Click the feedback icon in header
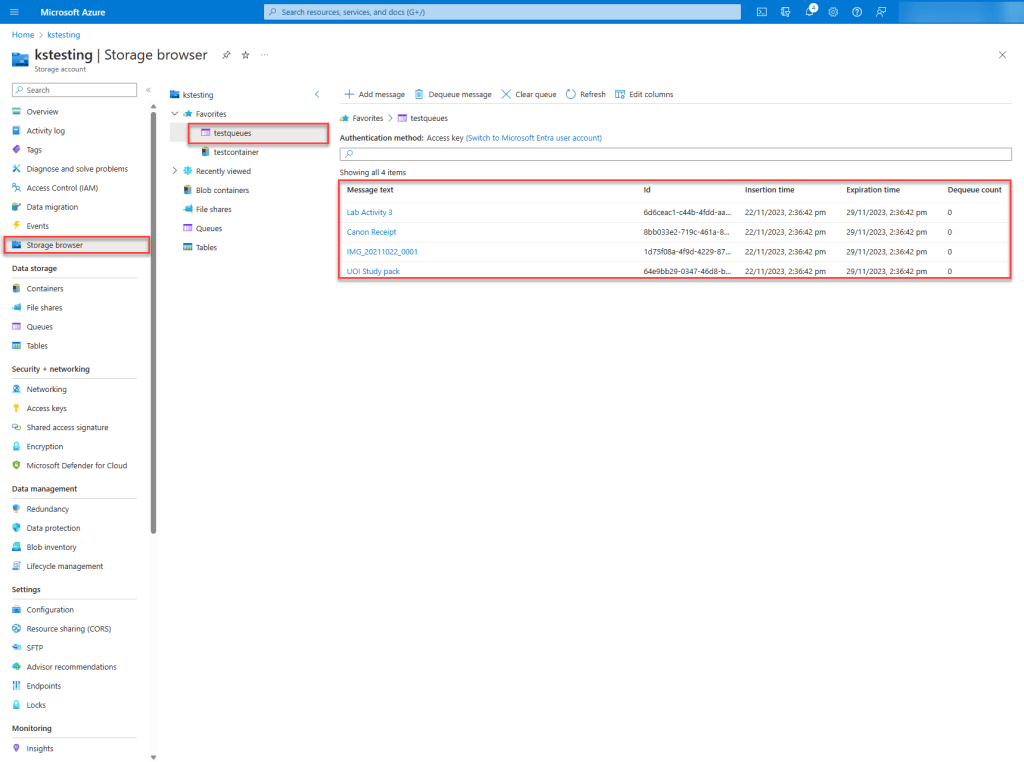The width and height of the screenshot is (1024, 762). 881,12
